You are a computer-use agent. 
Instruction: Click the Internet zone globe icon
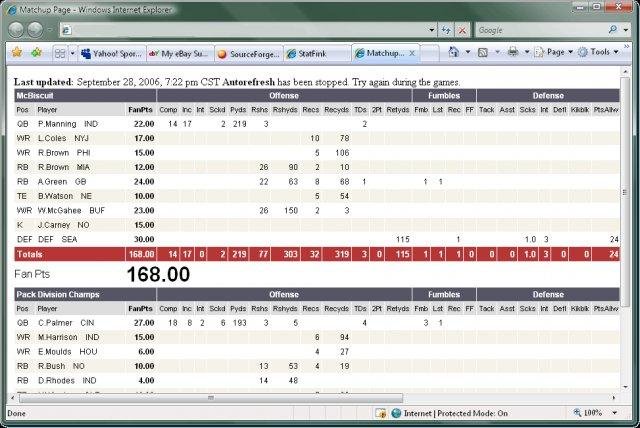(x=396, y=413)
